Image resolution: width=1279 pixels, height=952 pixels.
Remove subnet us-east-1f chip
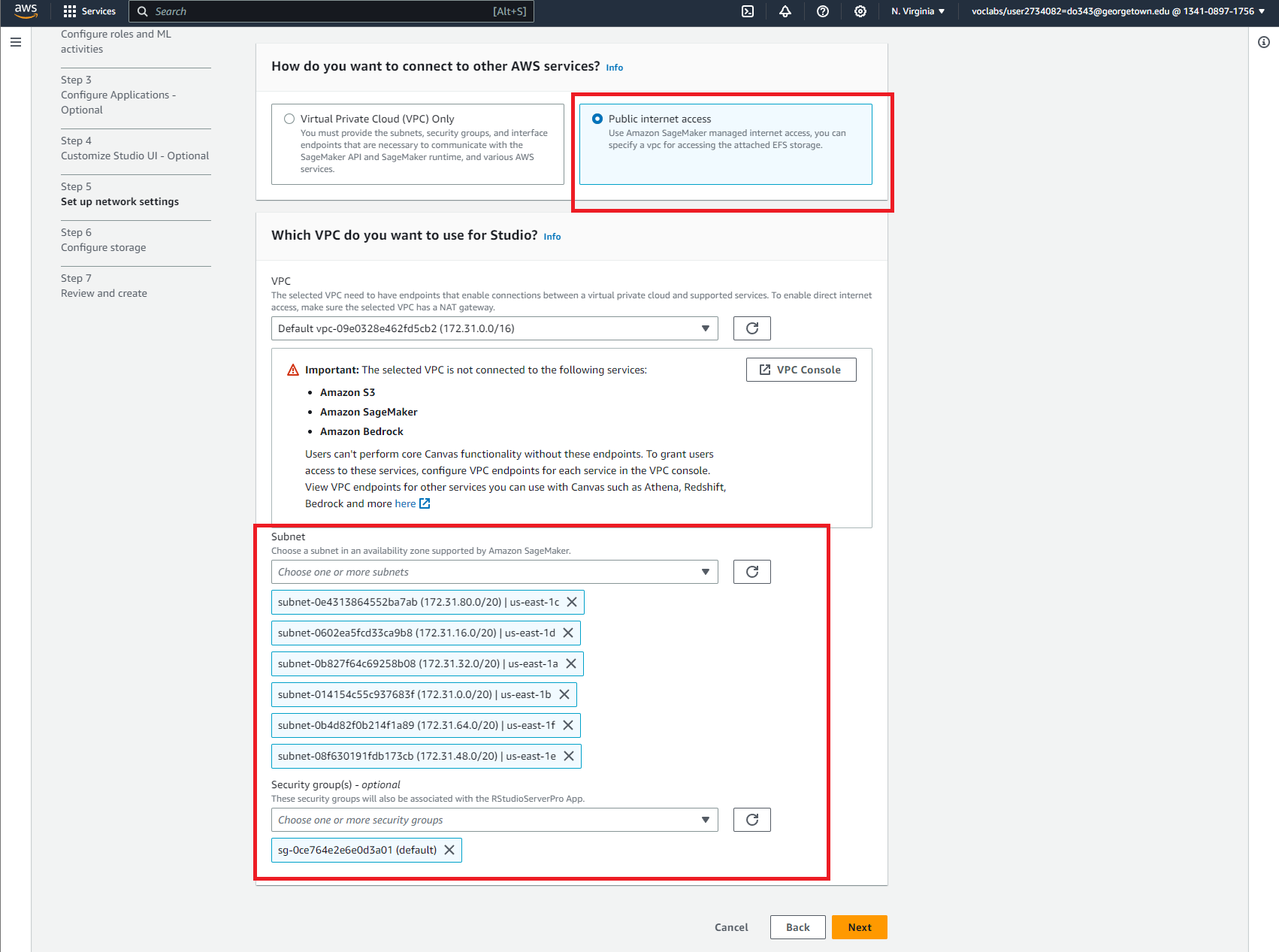coord(568,725)
